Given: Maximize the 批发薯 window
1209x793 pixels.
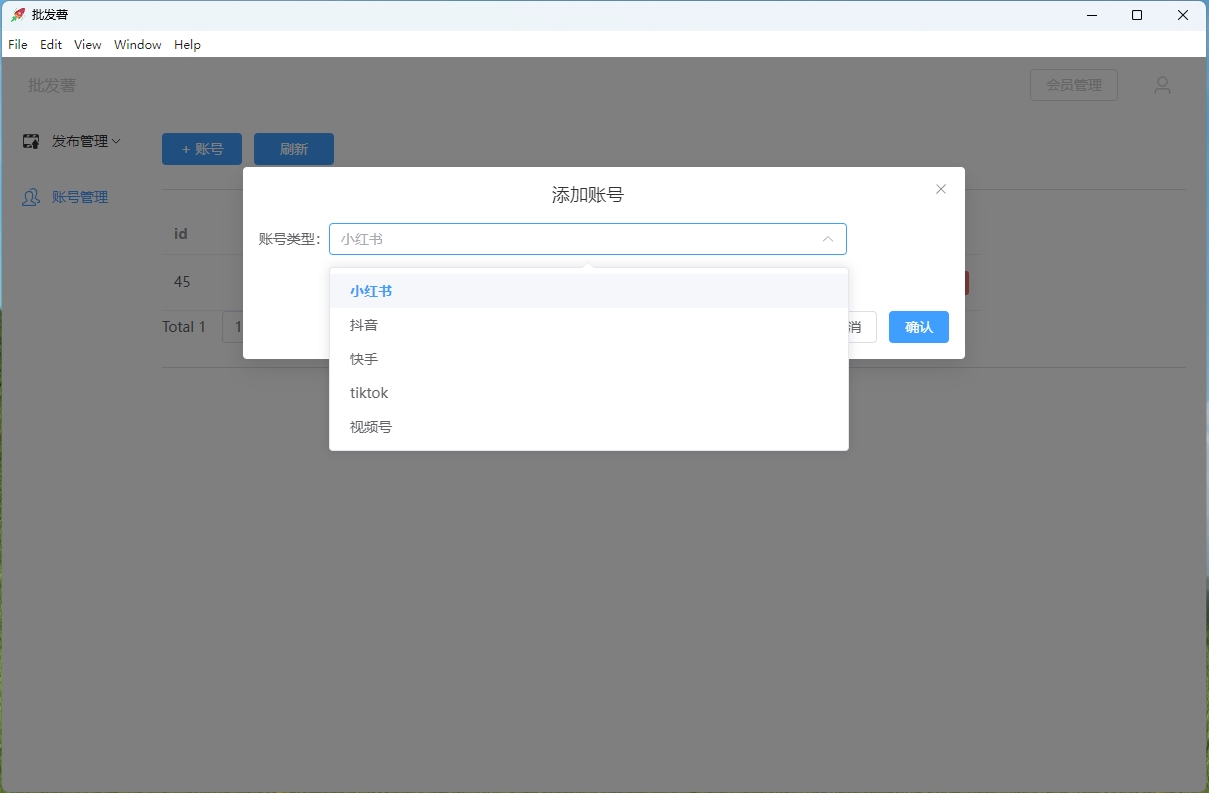Looking at the screenshot, I should click(1137, 15).
